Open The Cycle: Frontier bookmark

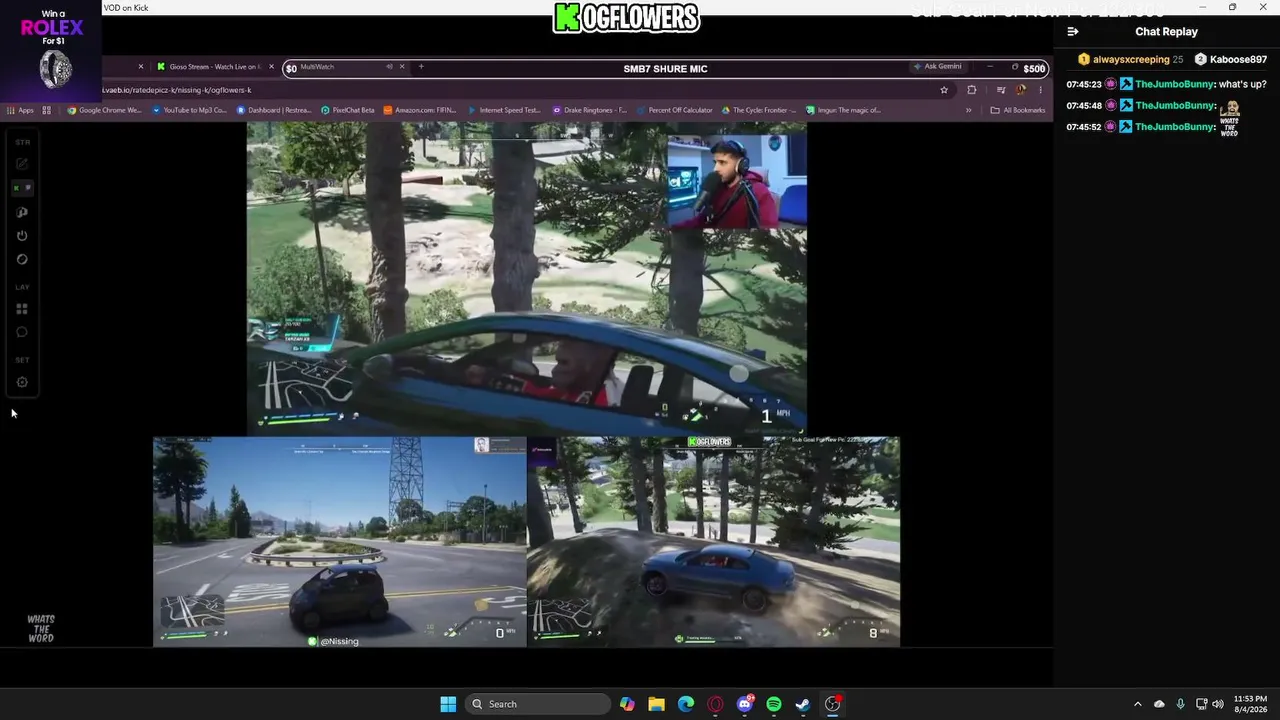click(x=761, y=110)
